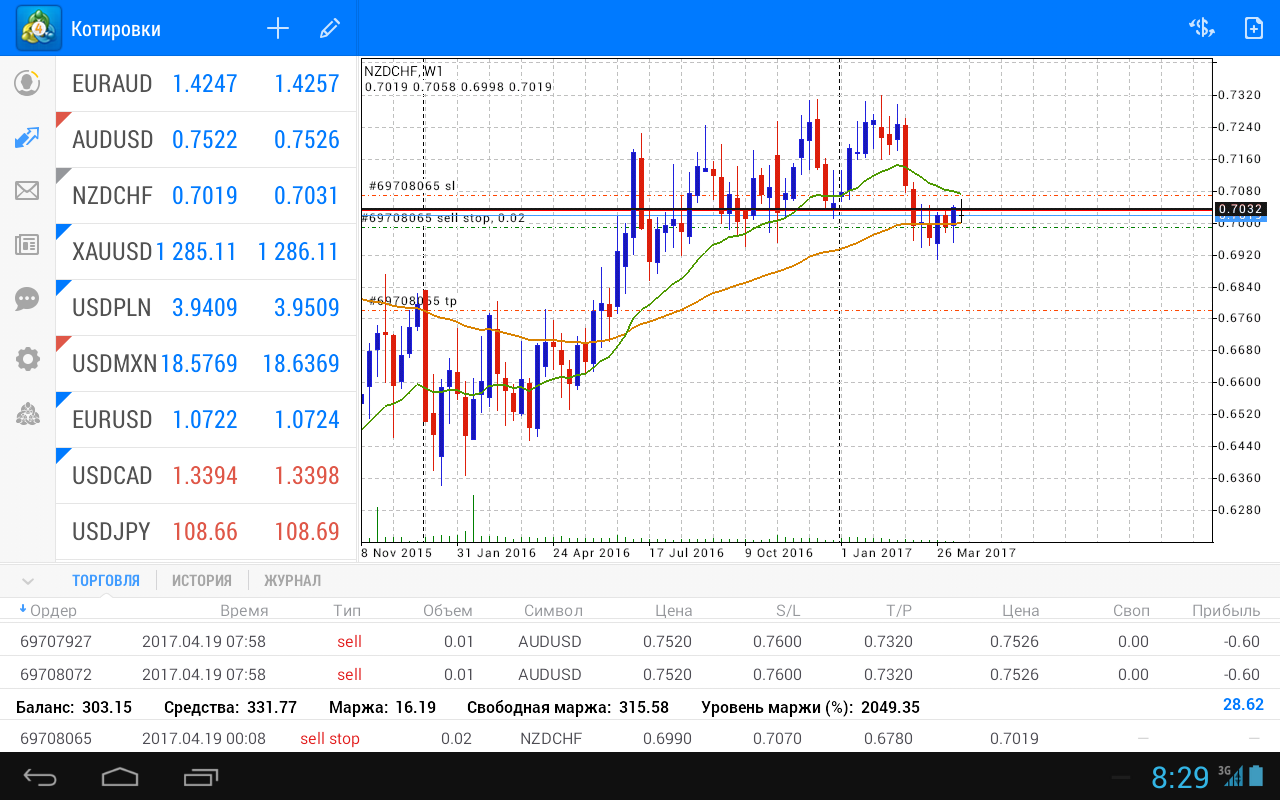Tap the #69708065 tp line label

pos(412,300)
